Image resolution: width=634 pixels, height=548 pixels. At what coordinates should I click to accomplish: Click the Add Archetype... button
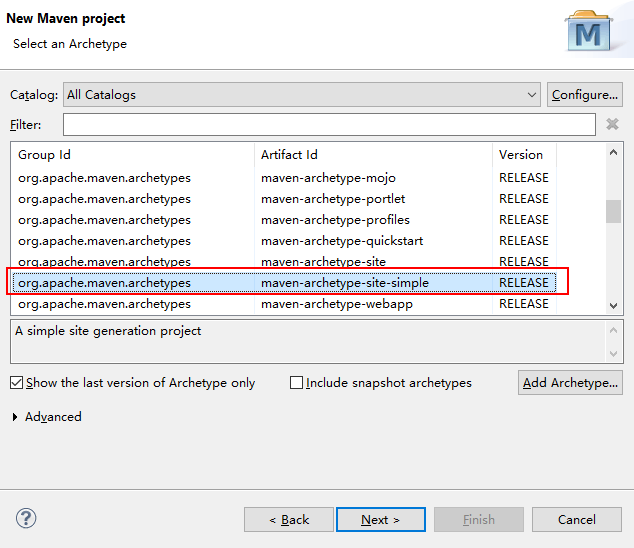coord(570,383)
